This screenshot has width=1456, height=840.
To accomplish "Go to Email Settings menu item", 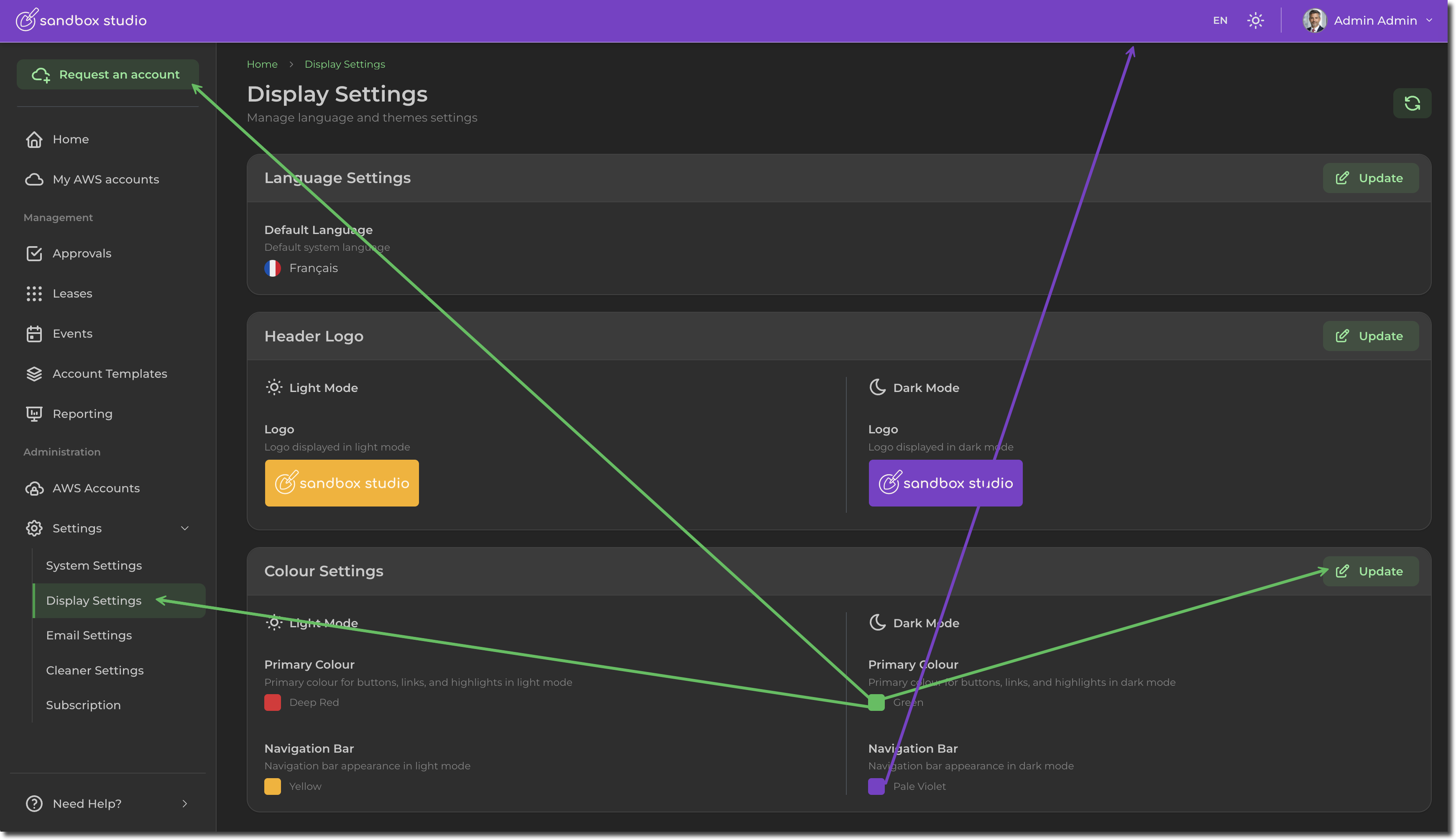I will click(89, 635).
